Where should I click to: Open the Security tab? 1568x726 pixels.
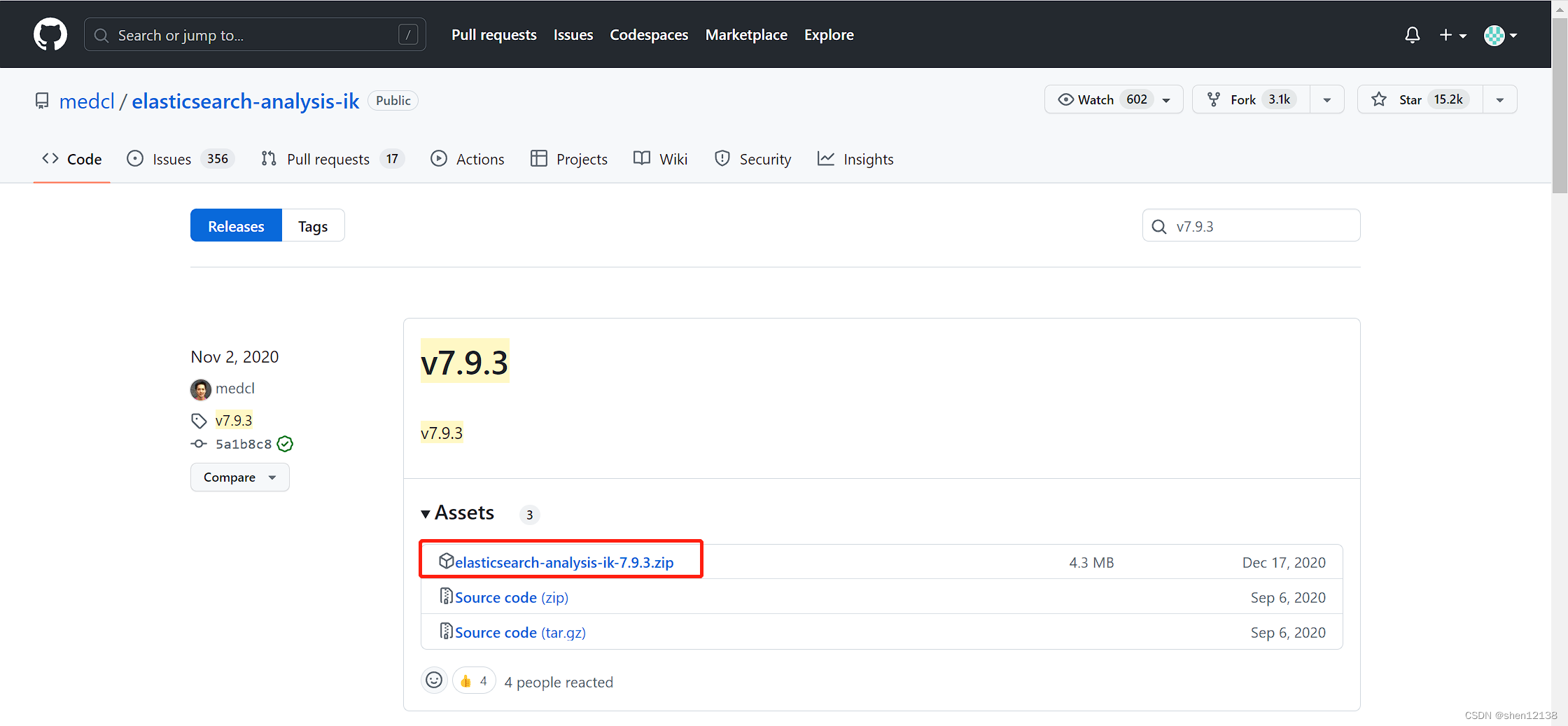point(753,159)
